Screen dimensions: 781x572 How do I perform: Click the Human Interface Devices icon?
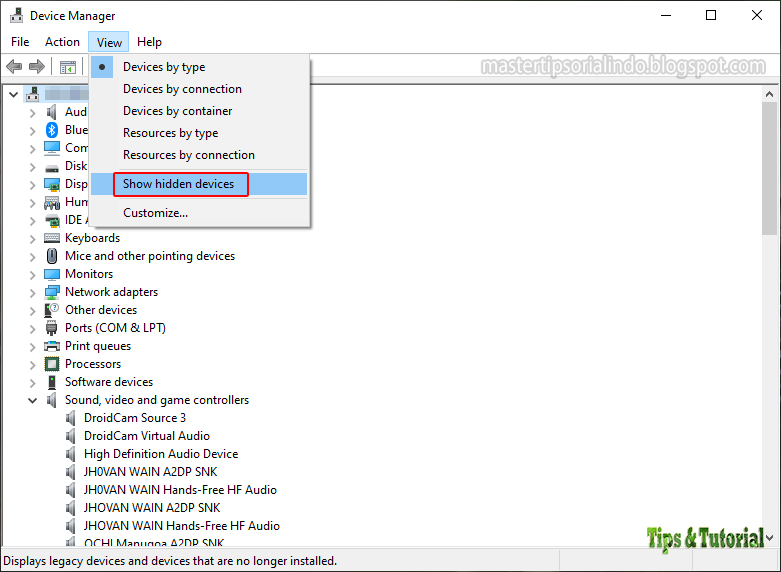52,202
